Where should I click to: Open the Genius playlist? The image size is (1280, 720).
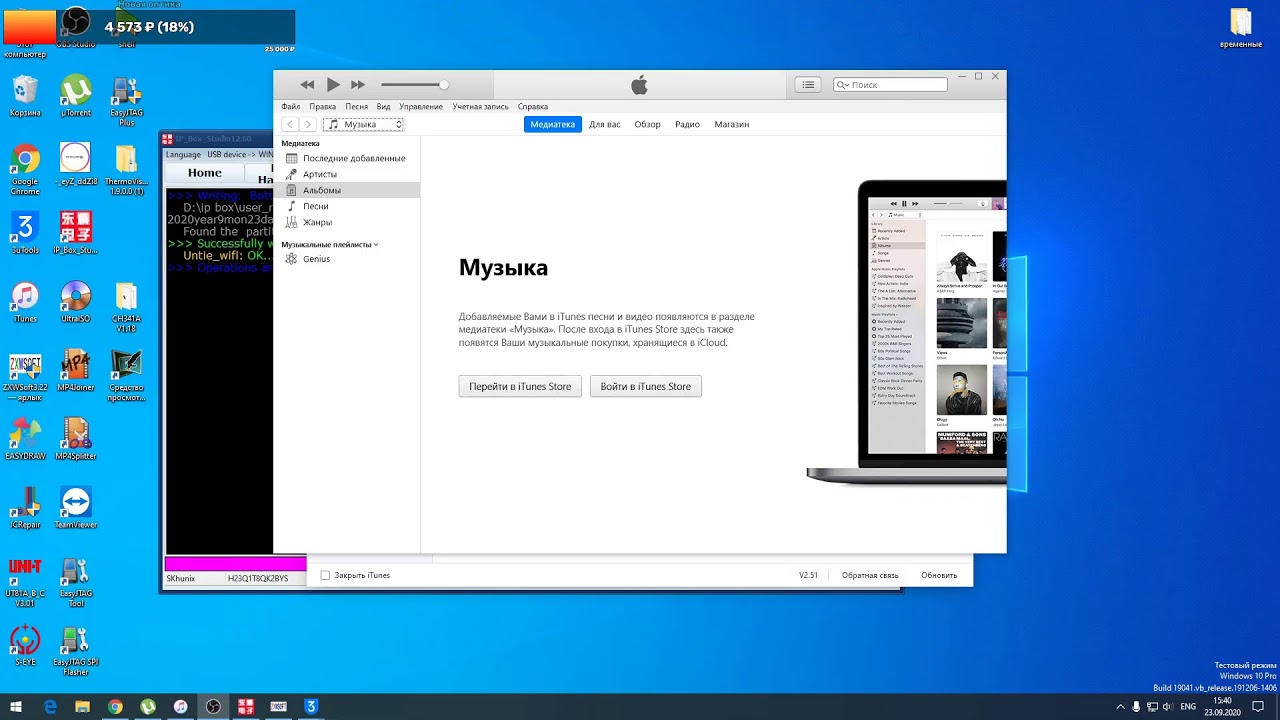pyautogui.click(x=347, y=259)
